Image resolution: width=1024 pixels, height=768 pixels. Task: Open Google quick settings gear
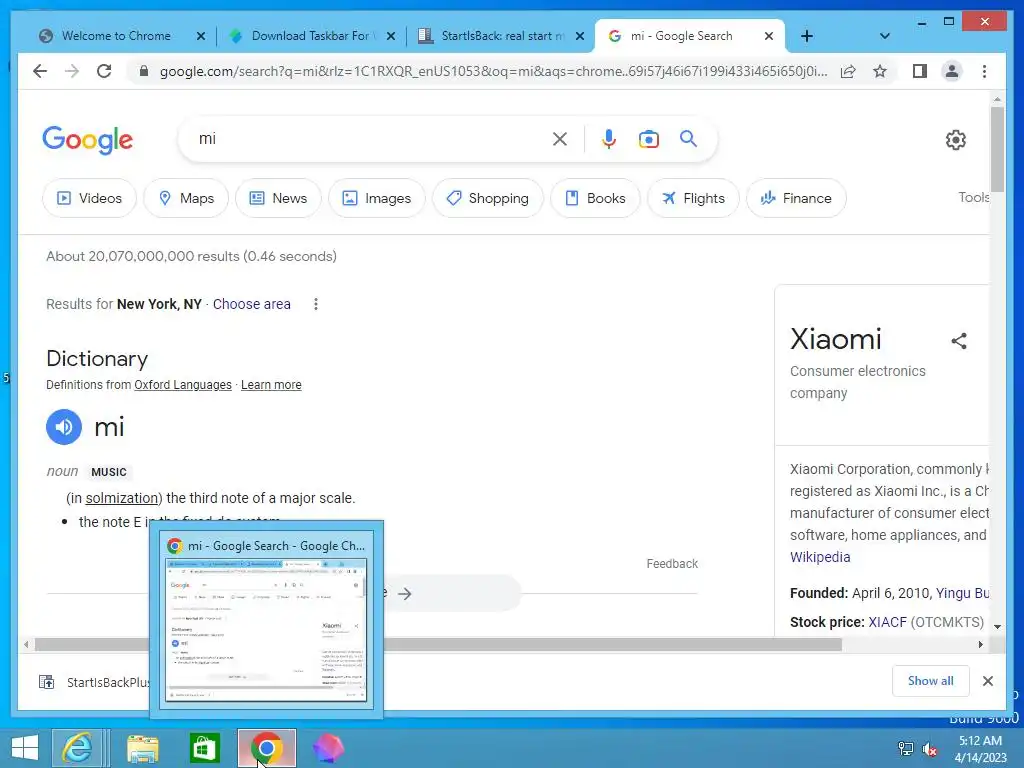955,140
